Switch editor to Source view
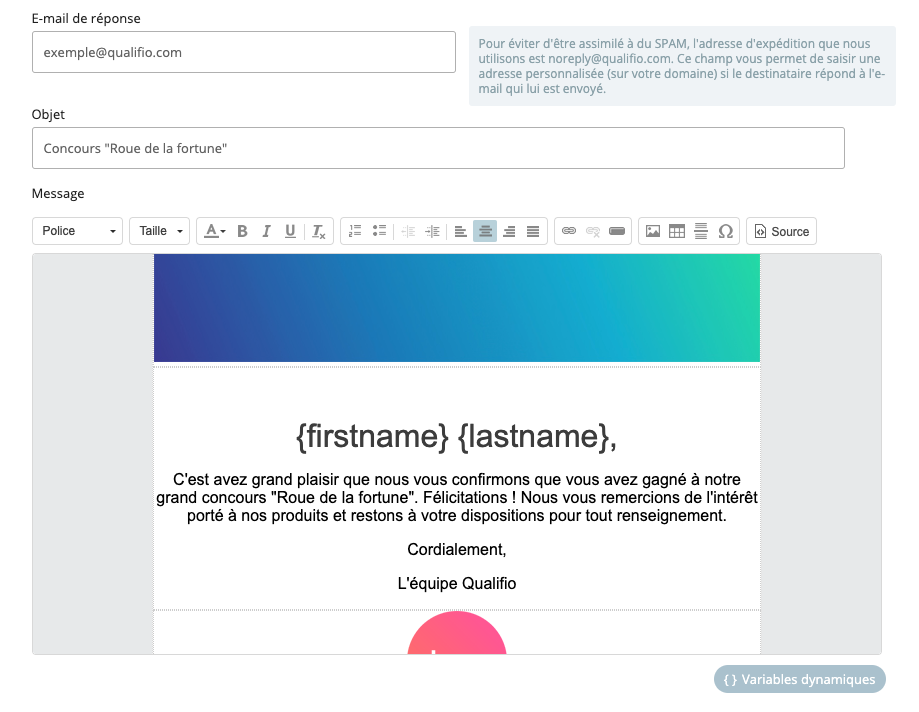 [781, 231]
